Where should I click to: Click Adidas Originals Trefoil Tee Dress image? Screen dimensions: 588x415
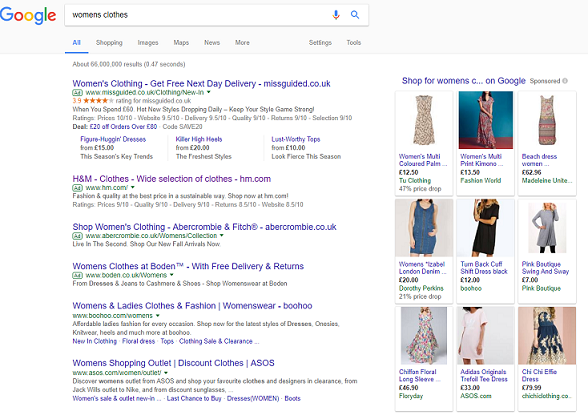click(486, 336)
